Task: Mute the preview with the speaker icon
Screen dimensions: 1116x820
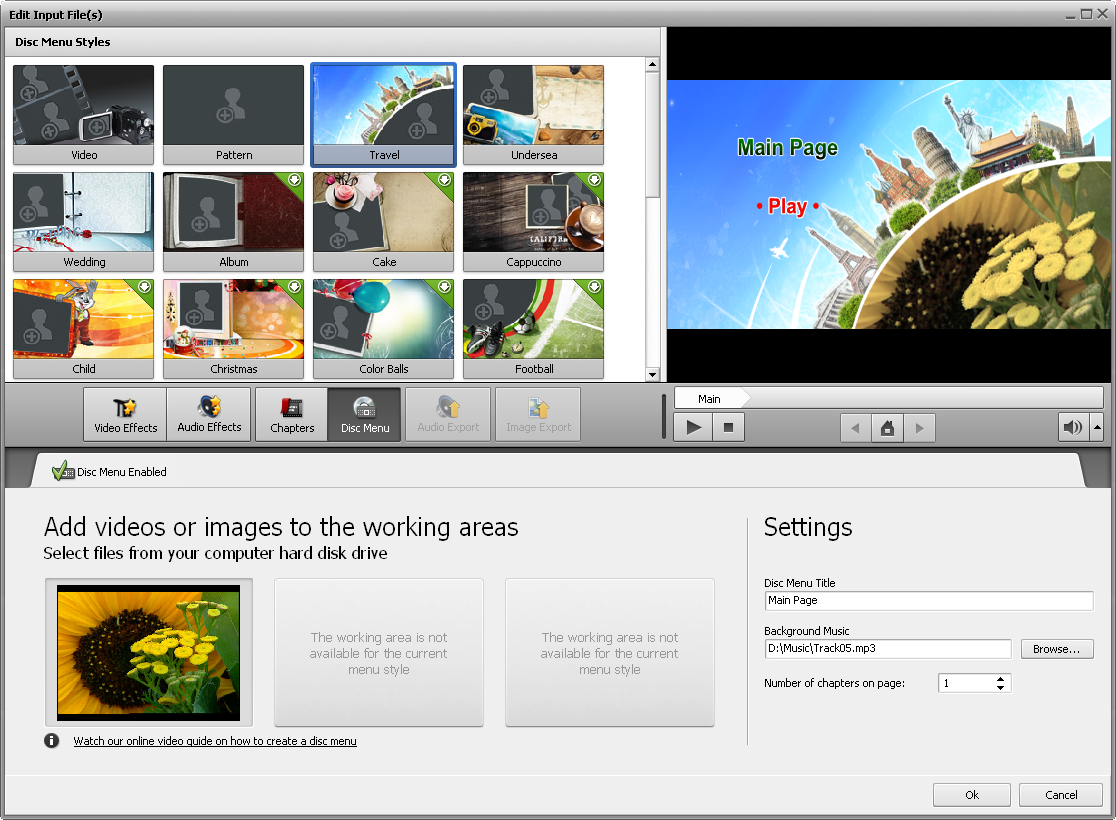Action: pyautogui.click(x=1073, y=428)
